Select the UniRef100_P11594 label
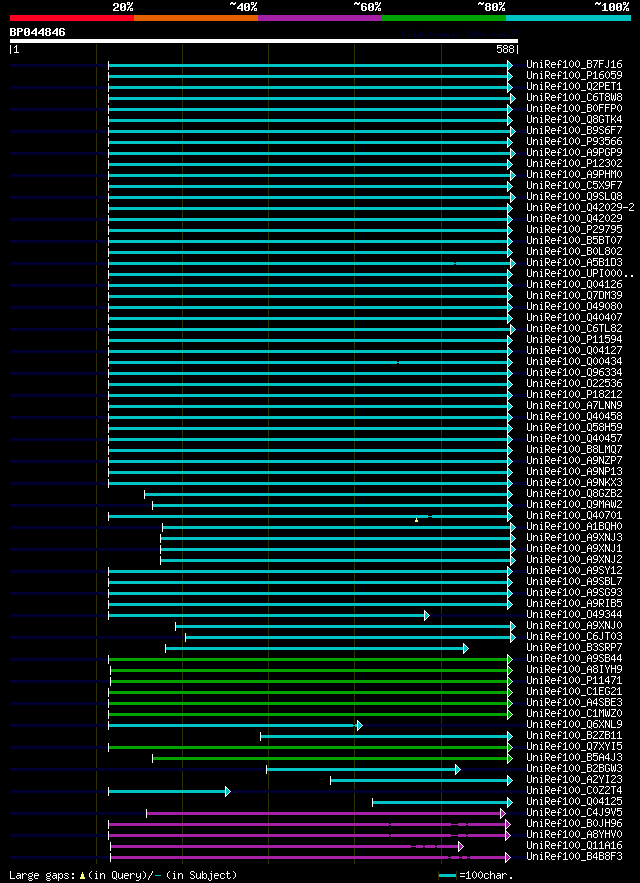640x883 pixels. tap(574, 340)
